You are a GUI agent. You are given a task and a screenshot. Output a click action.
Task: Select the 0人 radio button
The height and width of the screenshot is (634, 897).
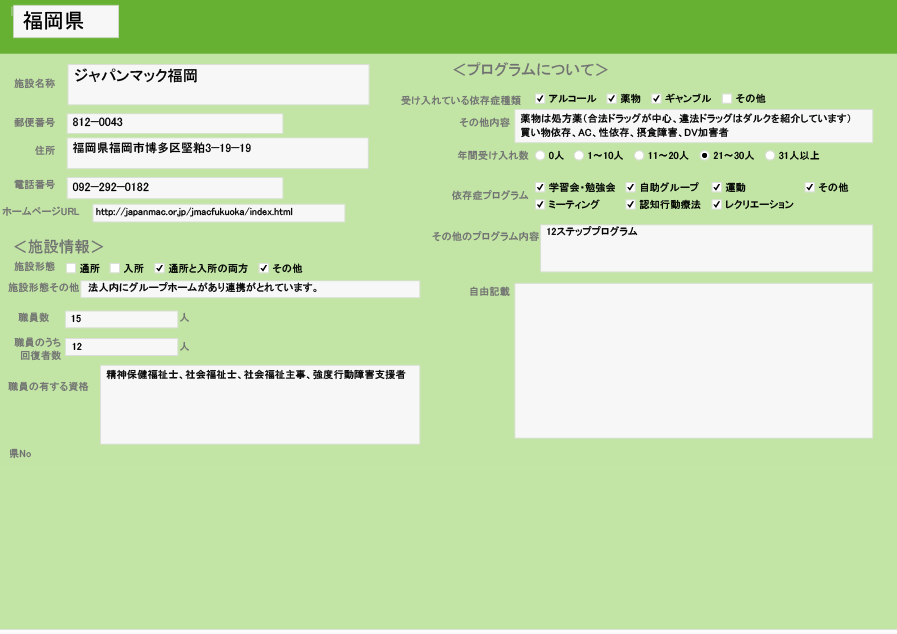coord(541,156)
